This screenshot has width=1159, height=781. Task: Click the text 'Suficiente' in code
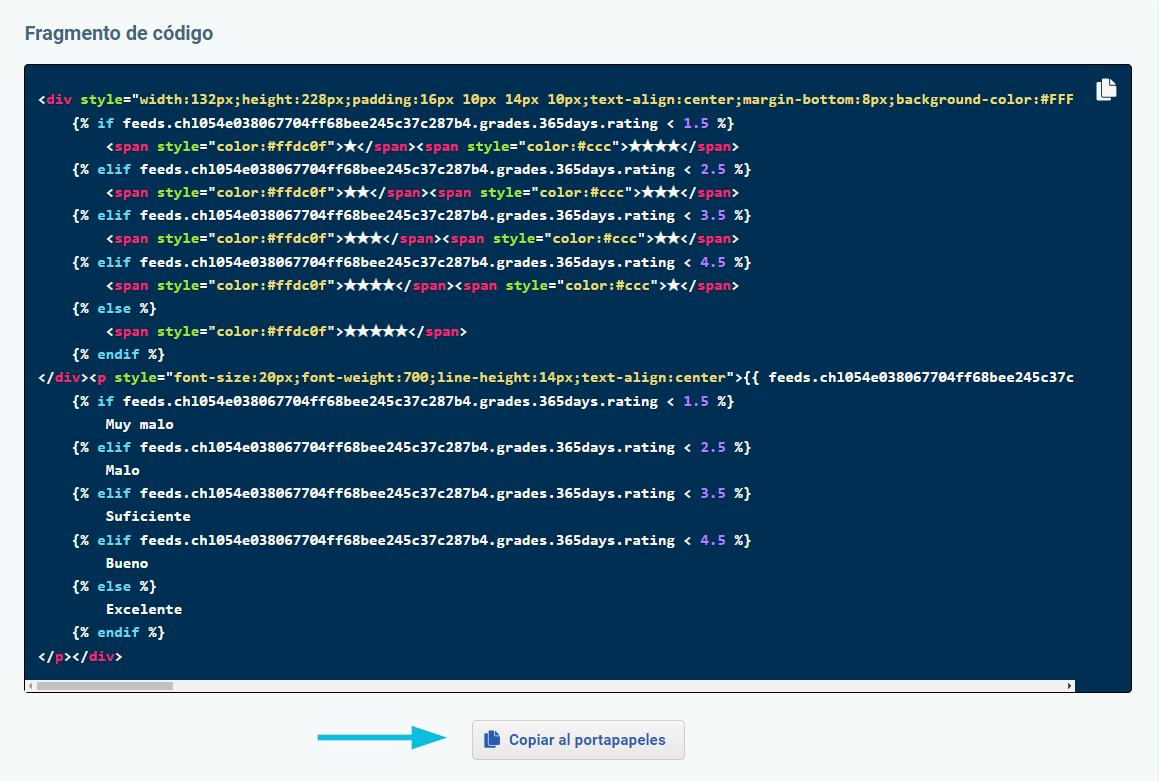(x=148, y=516)
